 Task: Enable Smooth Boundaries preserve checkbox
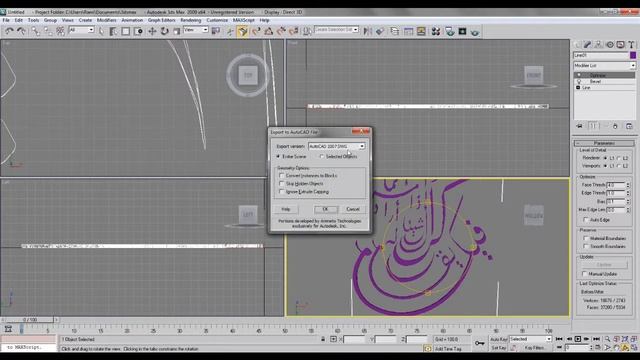coord(586,247)
